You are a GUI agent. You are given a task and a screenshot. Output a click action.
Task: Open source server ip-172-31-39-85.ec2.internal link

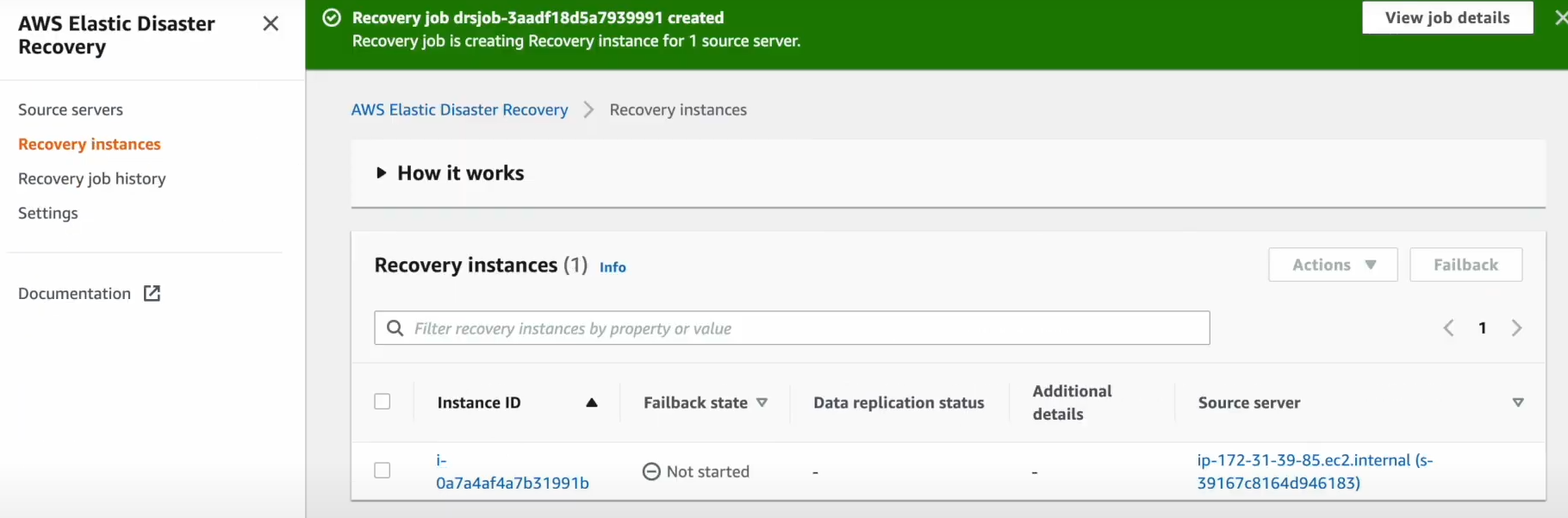[x=1315, y=471]
